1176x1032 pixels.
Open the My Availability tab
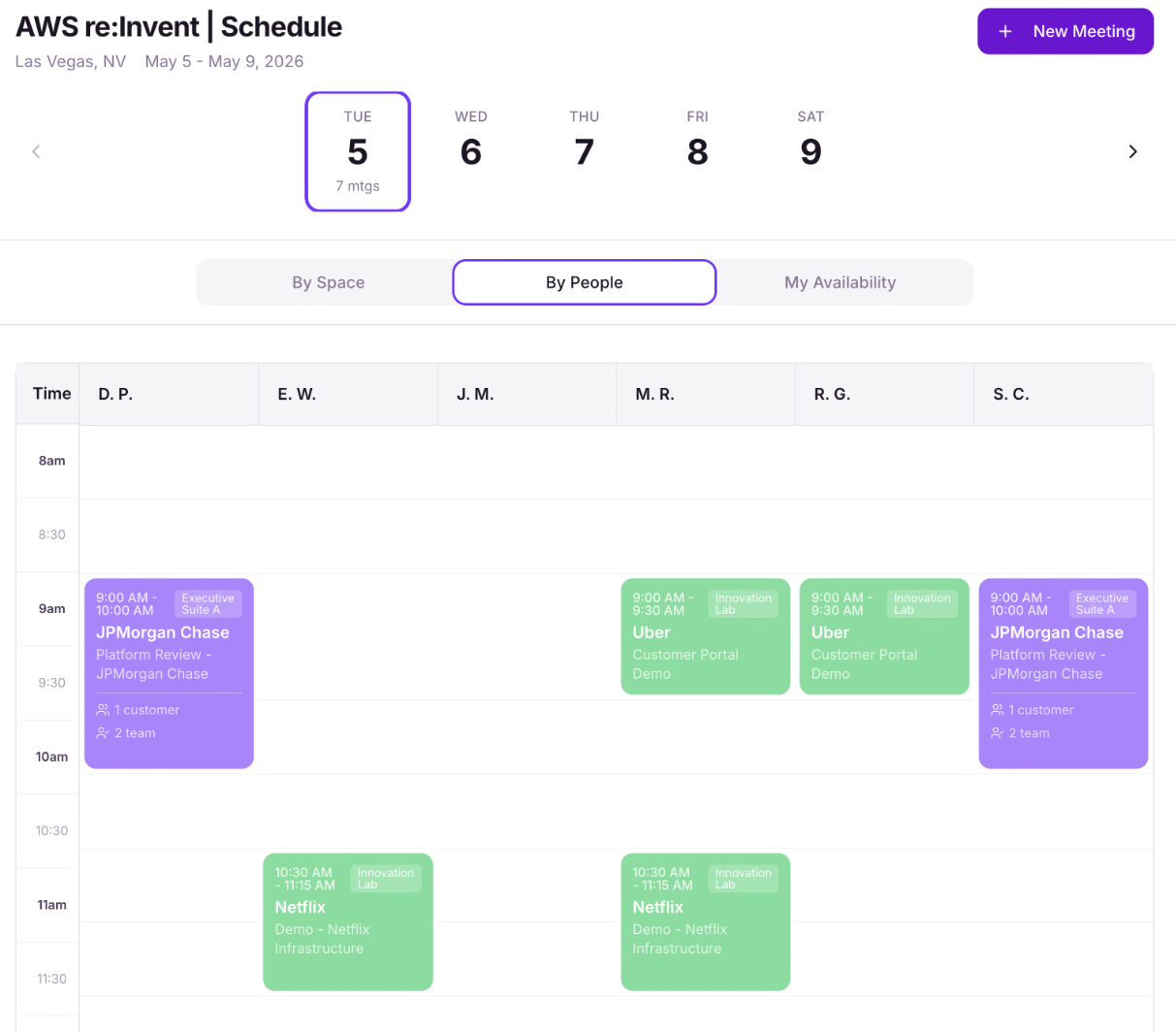coord(840,282)
